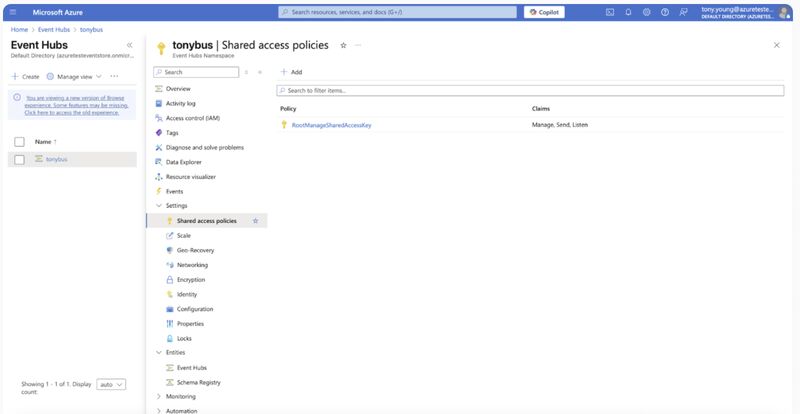Open Overview in resource menu
Viewport: 800px width, 414px height.
click(x=178, y=89)
